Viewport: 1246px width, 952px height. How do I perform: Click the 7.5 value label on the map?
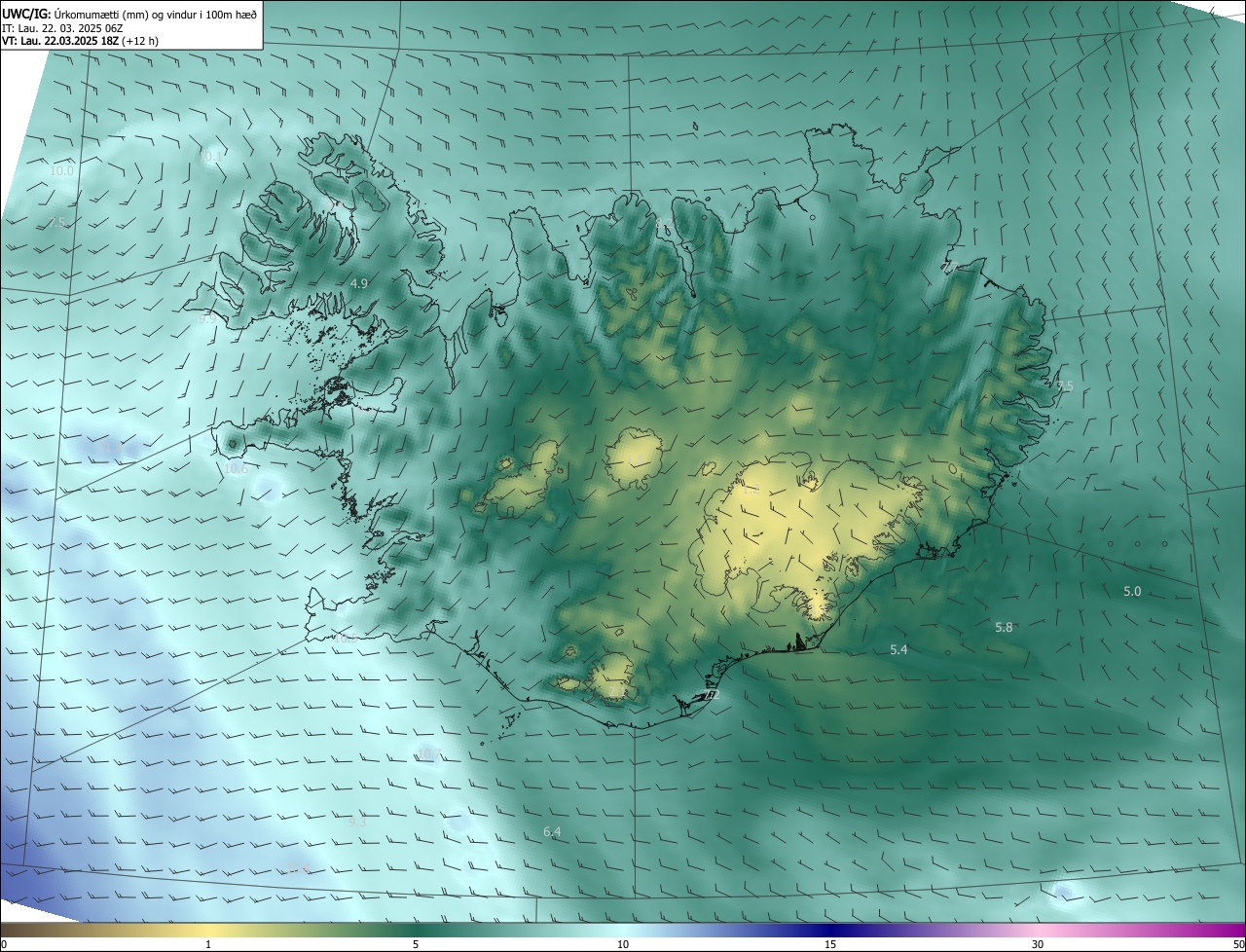[x=56, y=223]
